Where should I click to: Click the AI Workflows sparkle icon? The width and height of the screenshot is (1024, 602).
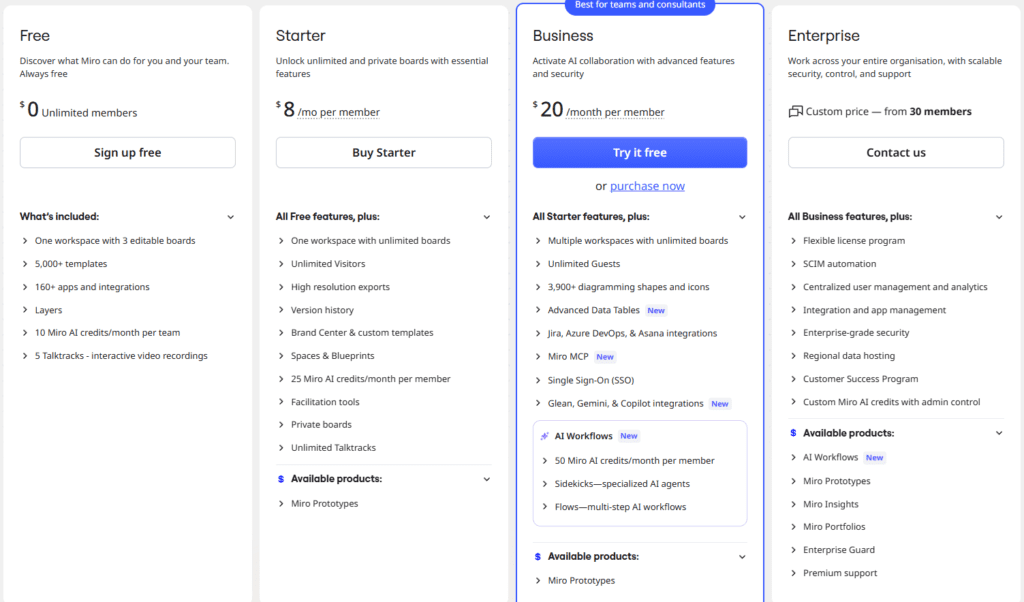pos(545,436)
